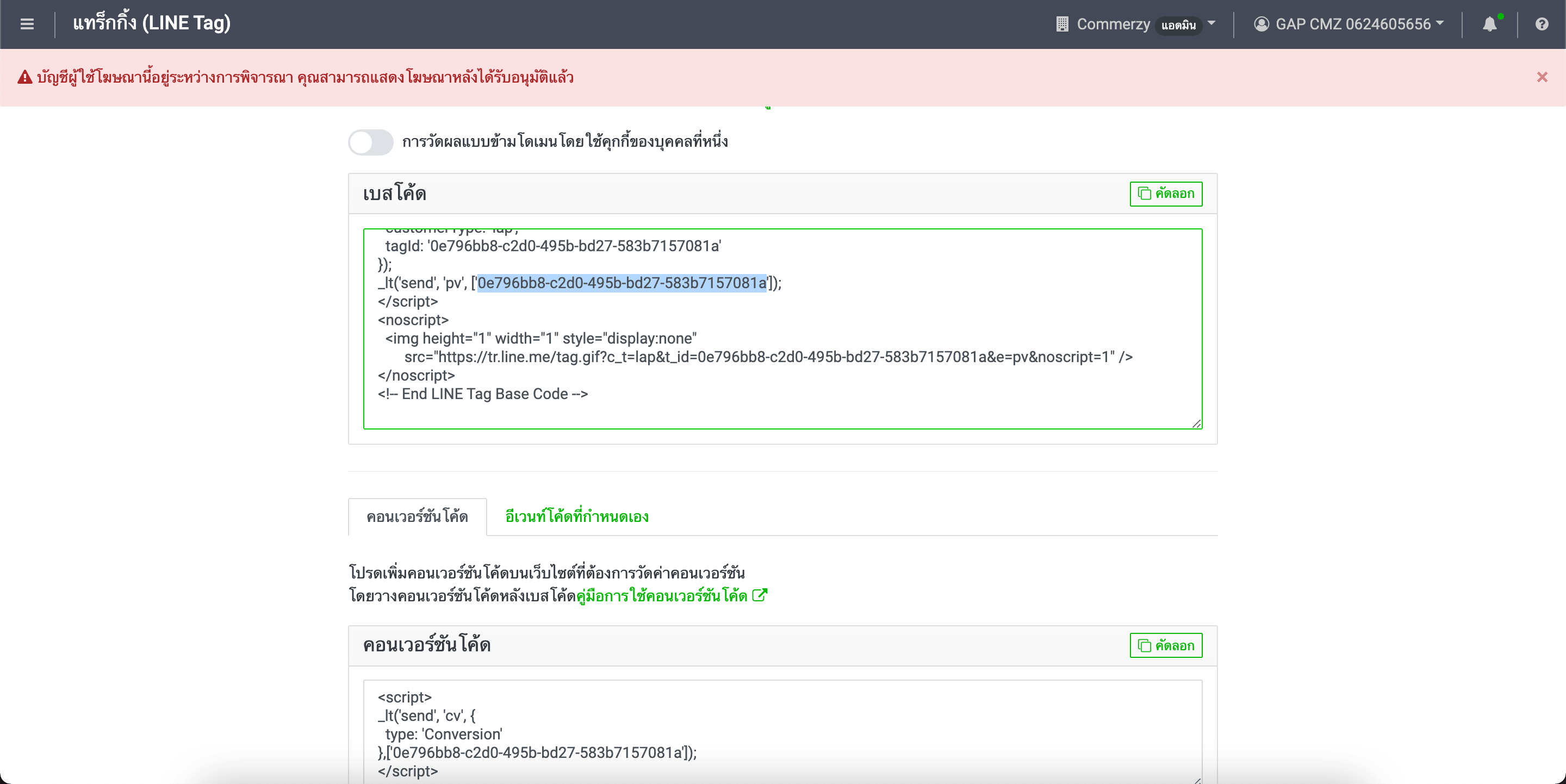This screenshot has height=784, width=1566.
Task: Dismiss the red account review alert
Action: pyautogui.click(x=1542, y=77)
